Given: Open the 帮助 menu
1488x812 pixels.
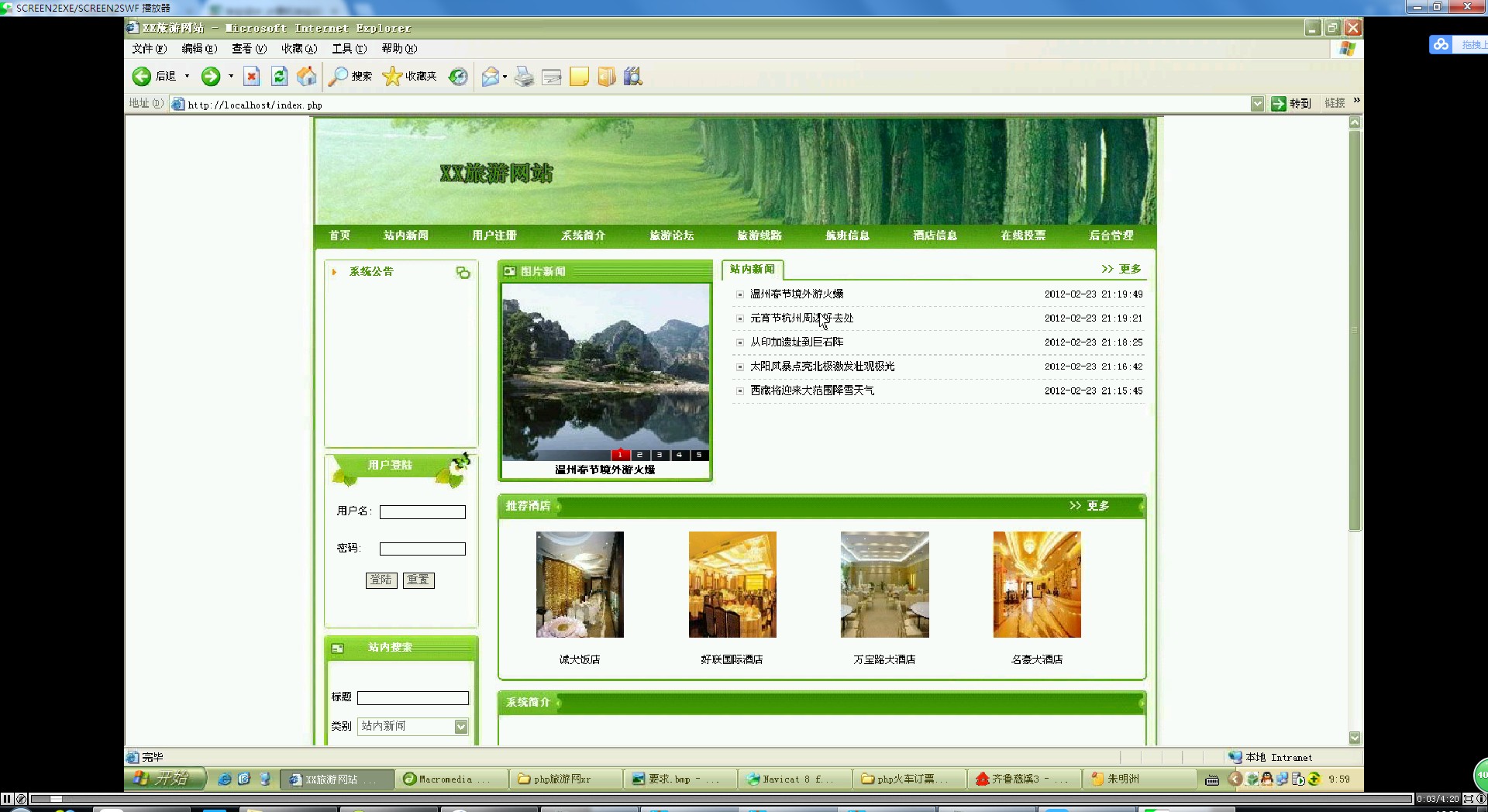Looking at the screenshot, I should point(399,48).
